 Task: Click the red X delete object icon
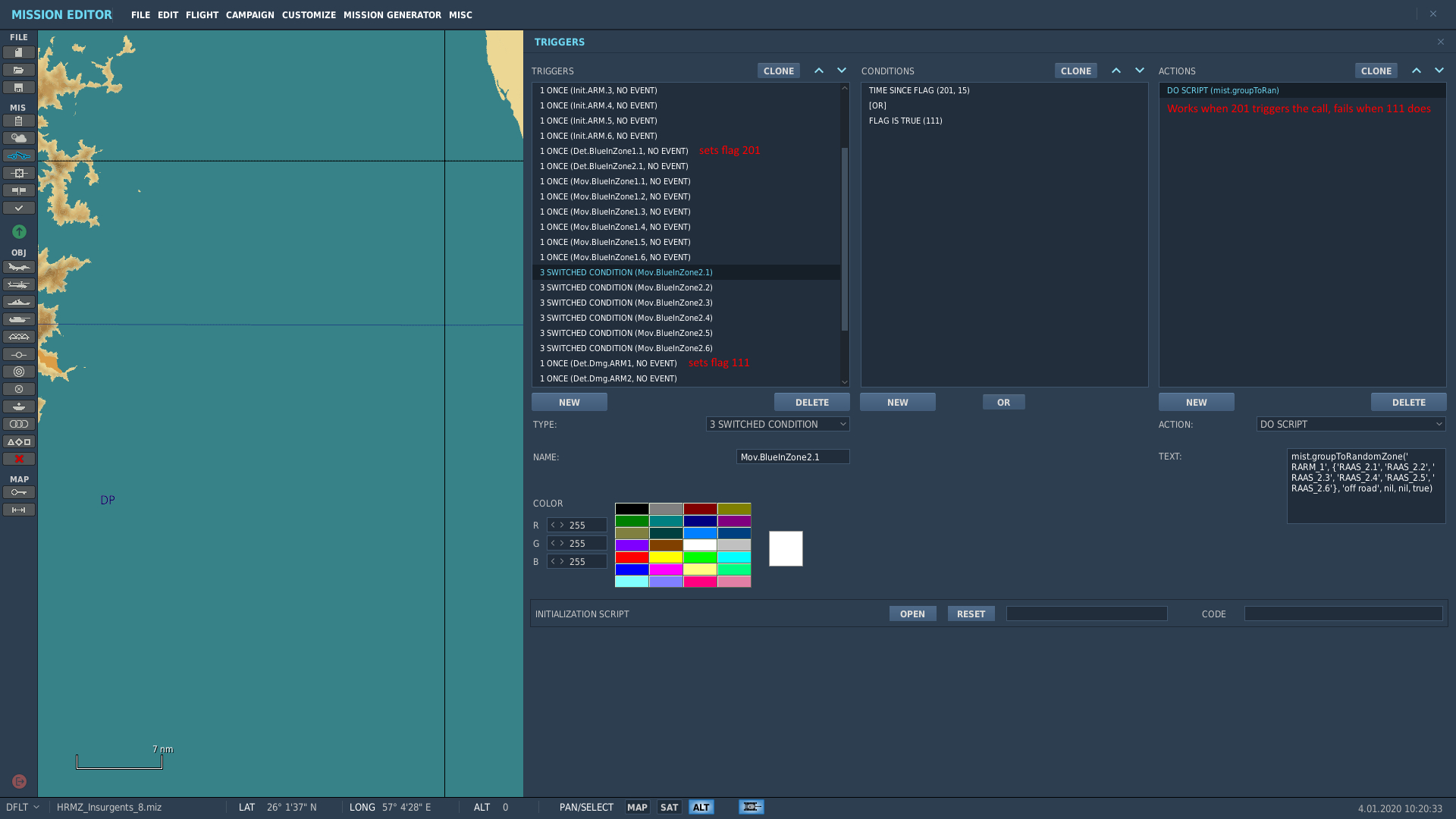[19, 459]
